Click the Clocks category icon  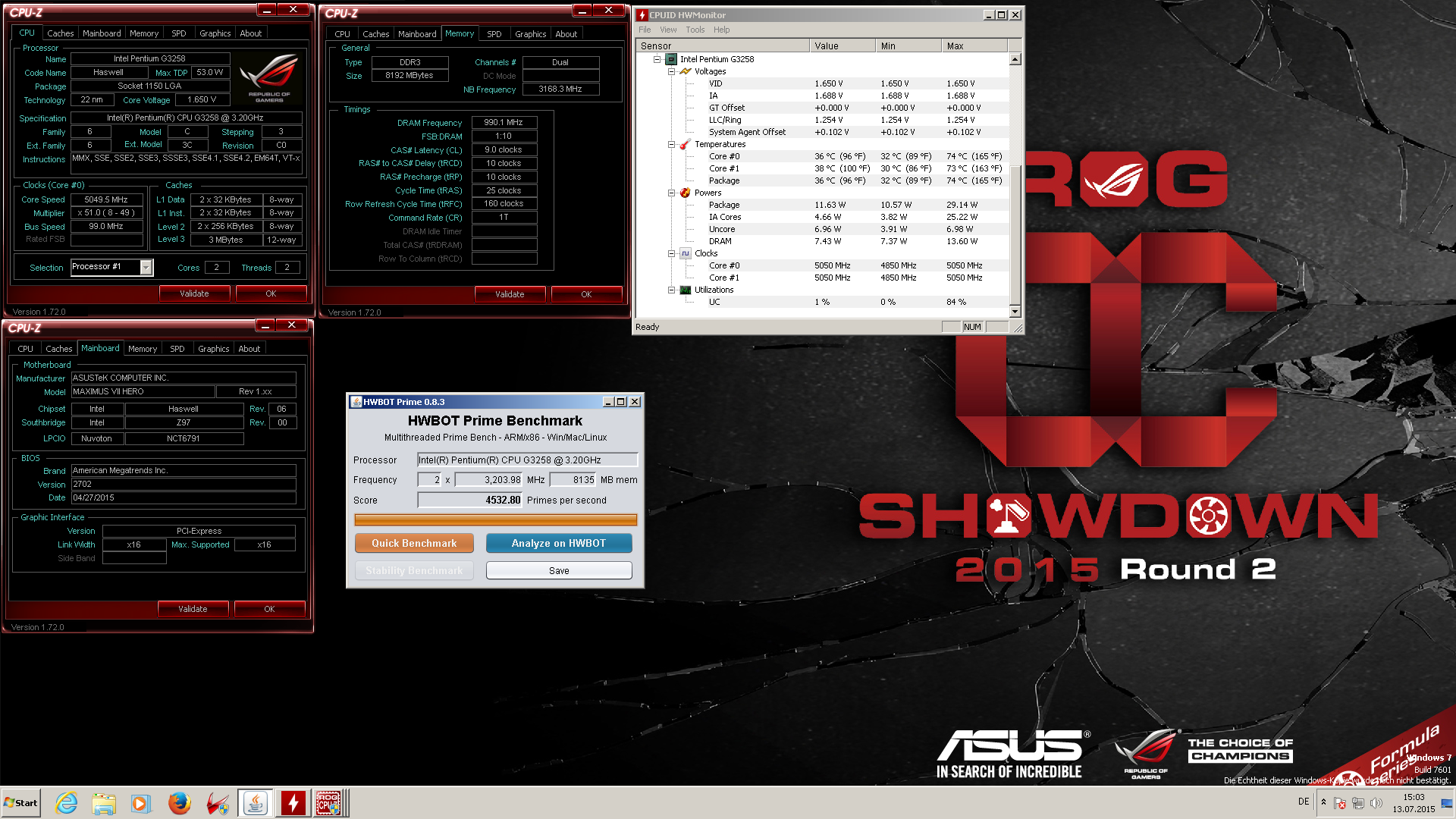686,253
